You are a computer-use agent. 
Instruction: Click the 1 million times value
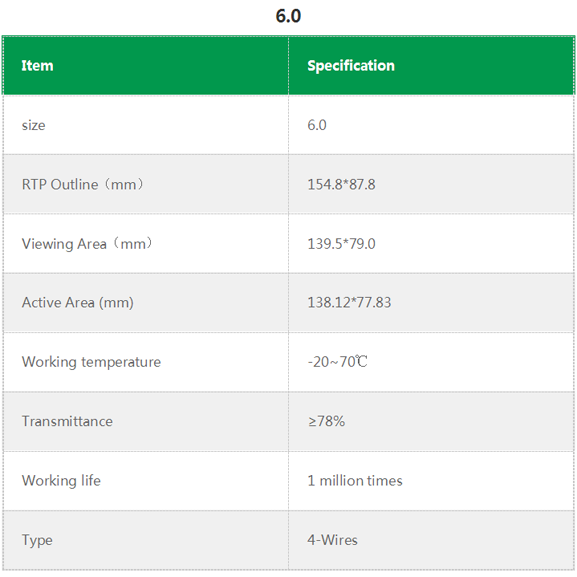tap(355, 481)
